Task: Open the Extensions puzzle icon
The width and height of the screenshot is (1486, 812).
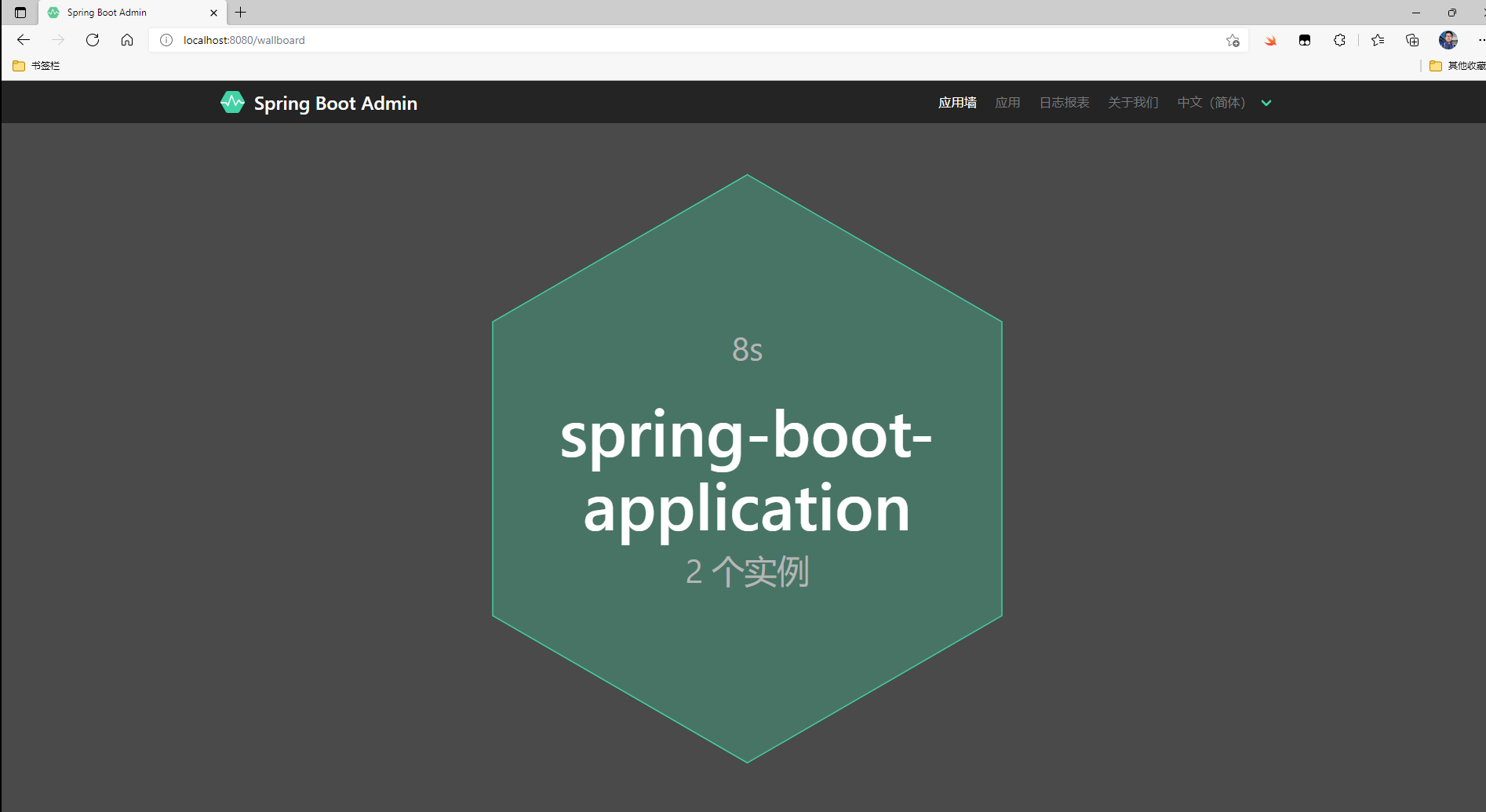Action: (x=1339, y=40)
